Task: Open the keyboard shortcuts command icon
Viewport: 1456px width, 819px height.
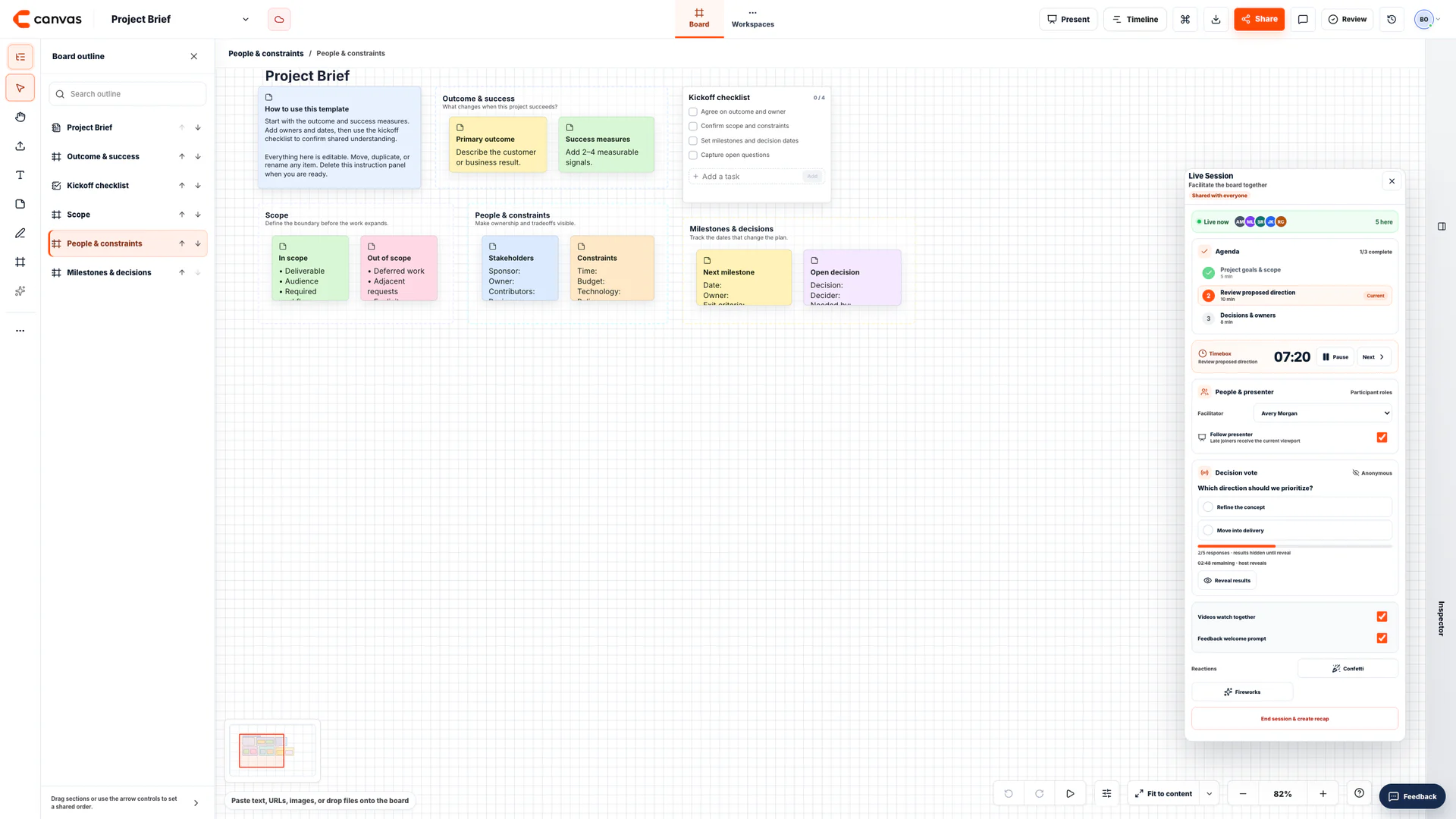Action: click(x=1185, y=19)
